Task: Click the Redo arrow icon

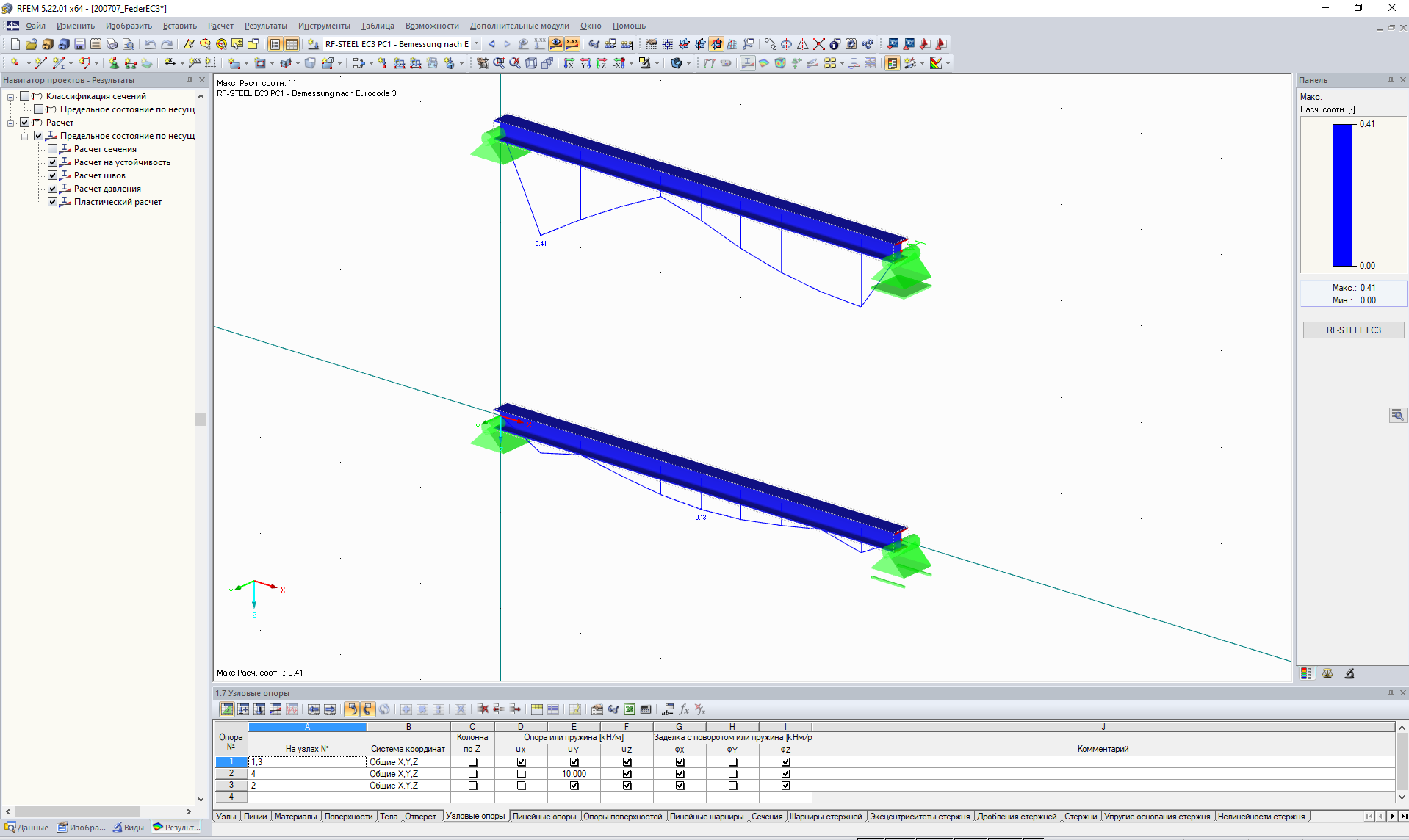Action: (x=167, y=44)
